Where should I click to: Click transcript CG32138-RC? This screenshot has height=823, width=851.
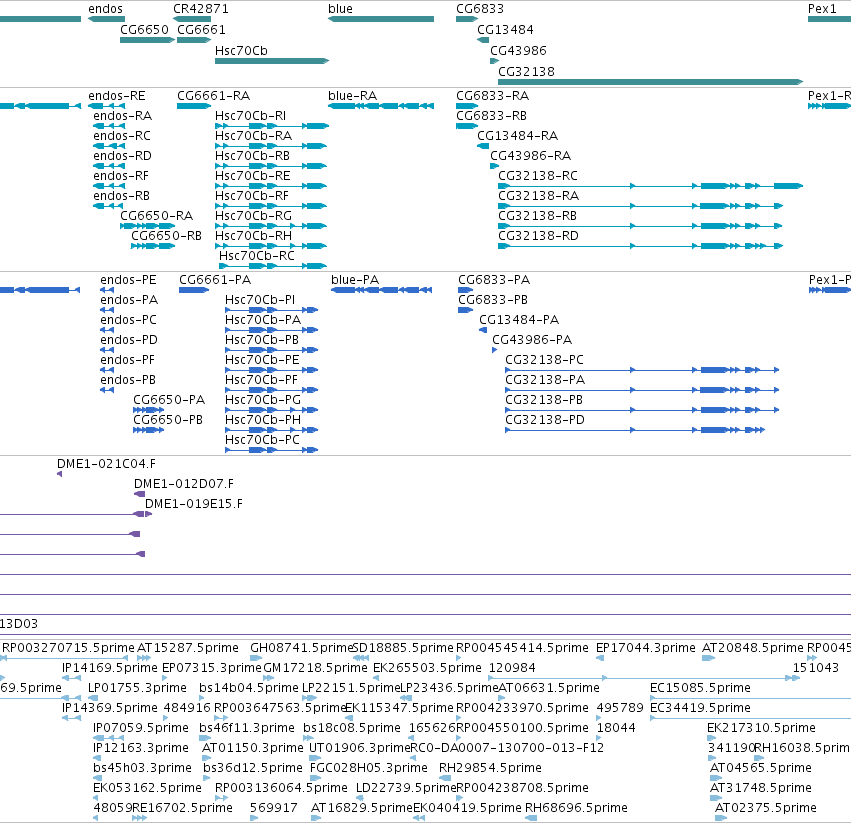click(538, 176)
